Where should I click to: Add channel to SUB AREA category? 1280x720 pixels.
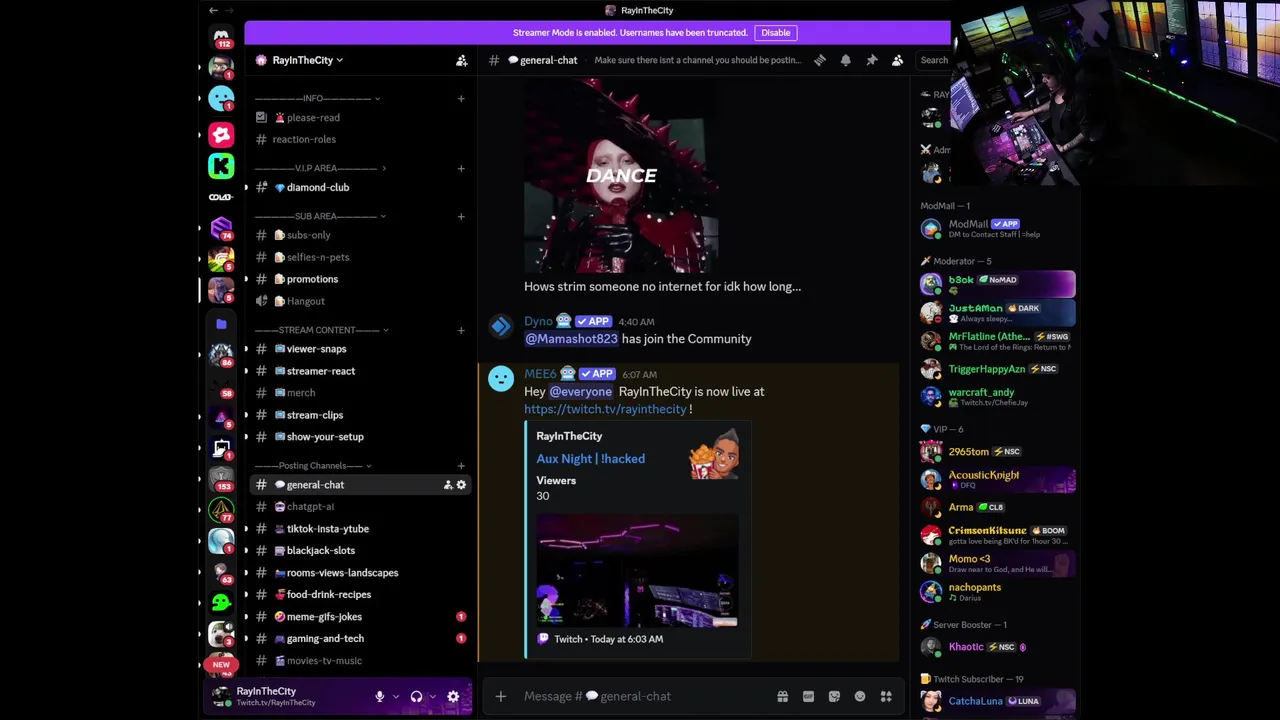[x=461, y=216]
